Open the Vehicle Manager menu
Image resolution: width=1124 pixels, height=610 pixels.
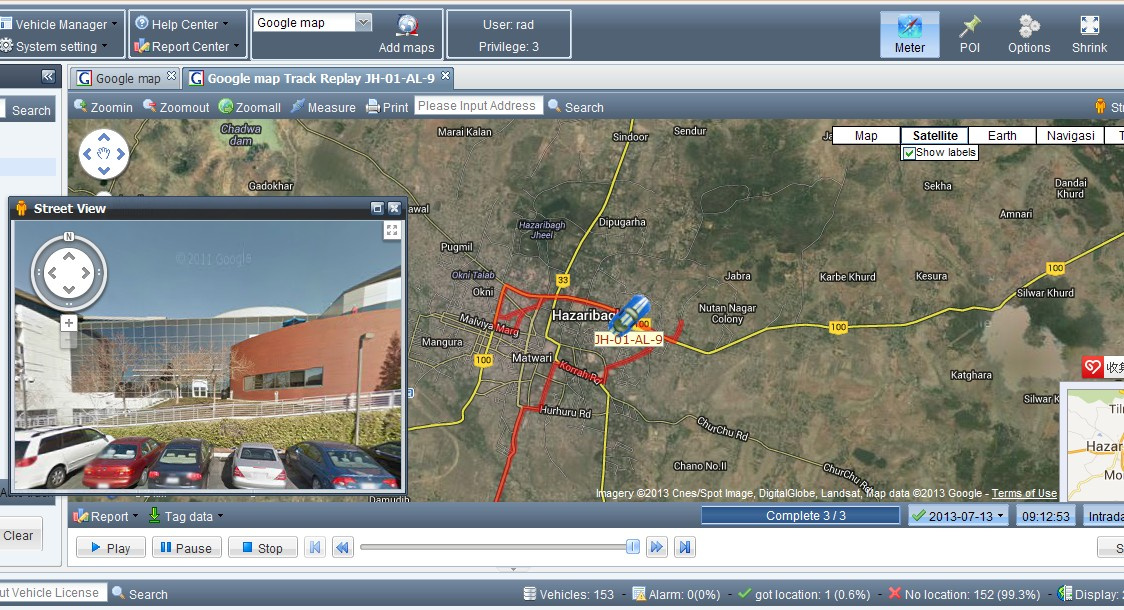[x=59, y=24]
